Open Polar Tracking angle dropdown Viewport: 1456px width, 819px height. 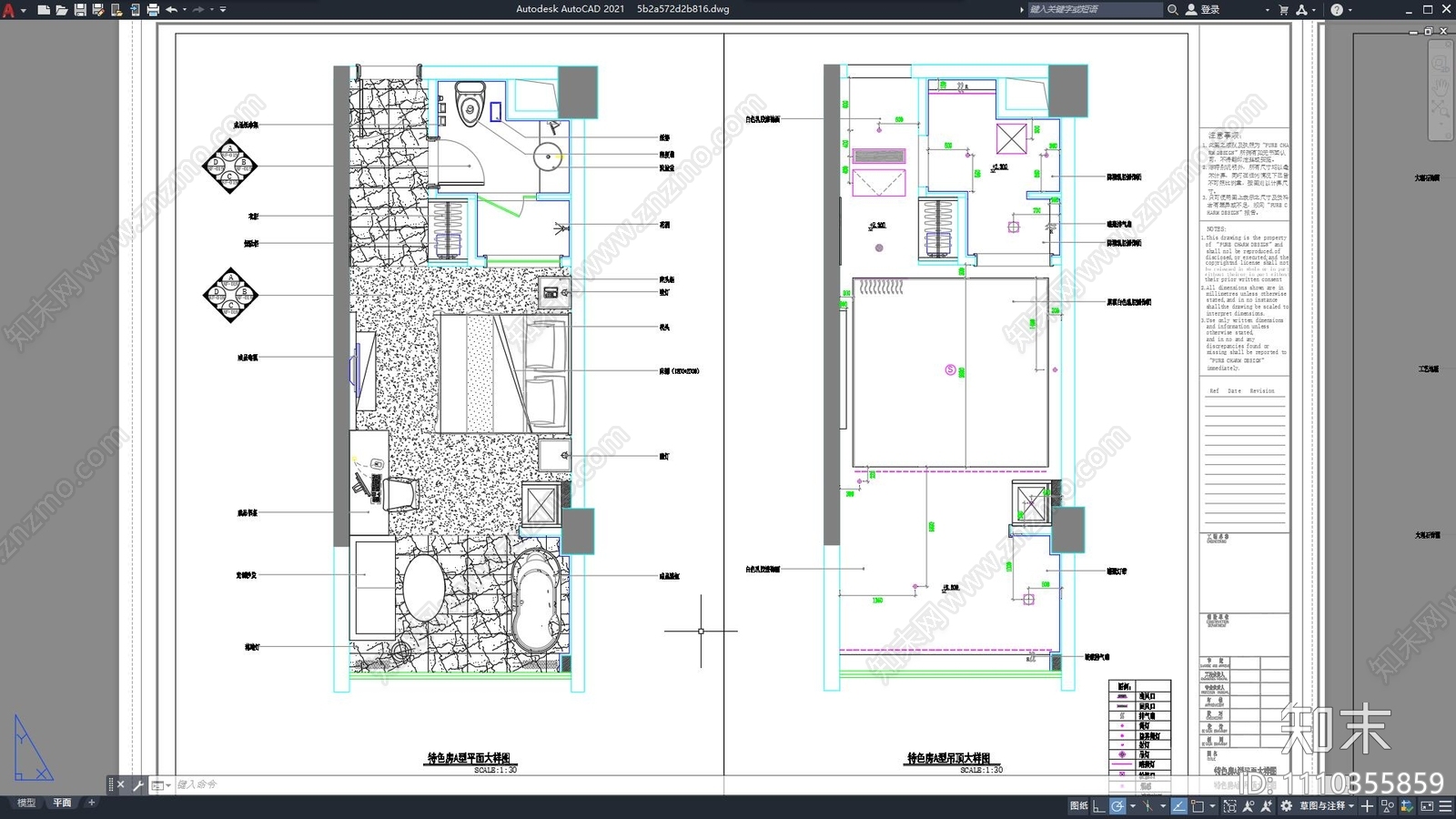(1133, 805)
